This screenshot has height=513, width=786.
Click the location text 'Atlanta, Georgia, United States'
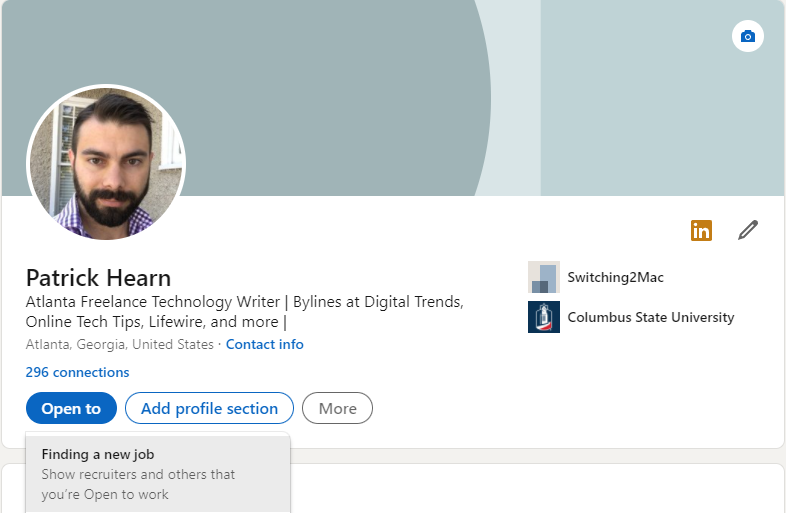119,344
